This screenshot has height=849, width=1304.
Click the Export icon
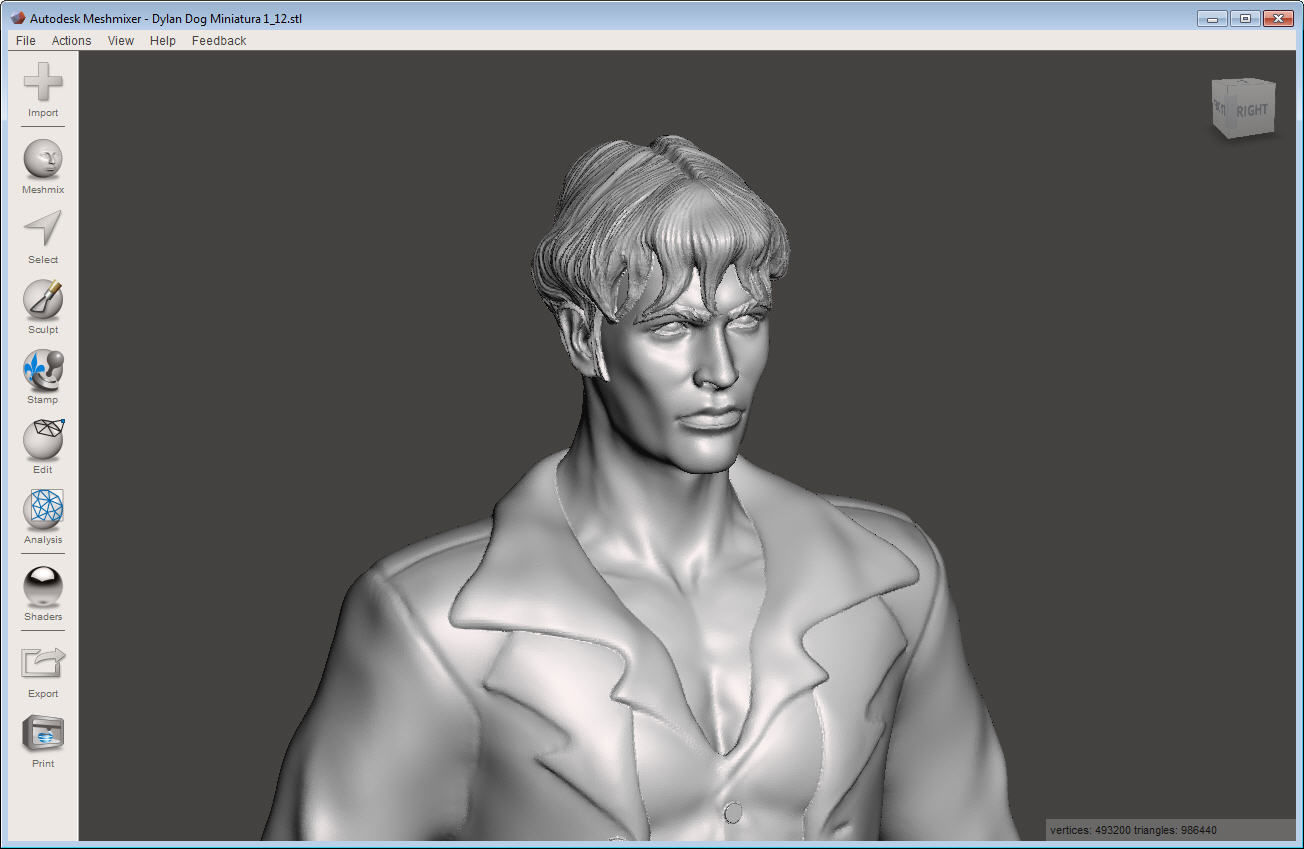point(43,663)
